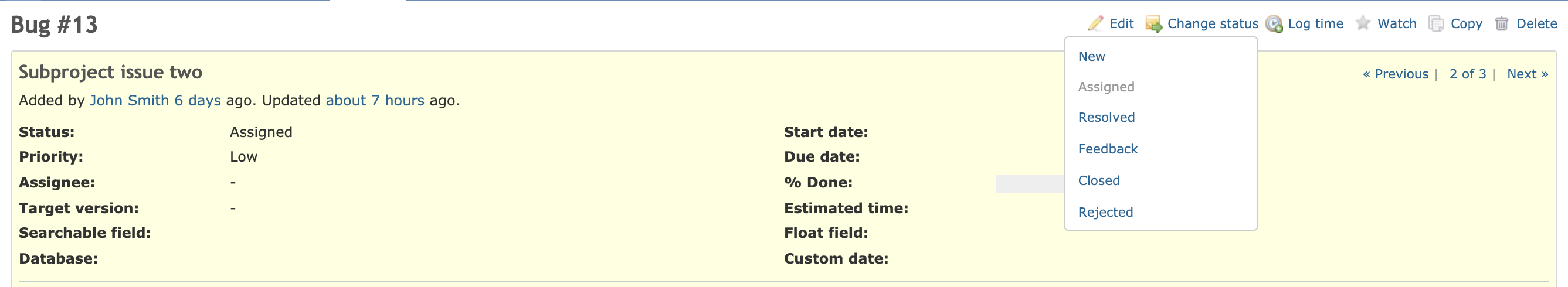Click the 'about 7 hours' updated link
Viewport: 1568px width, 287px height.
(374, 100)
